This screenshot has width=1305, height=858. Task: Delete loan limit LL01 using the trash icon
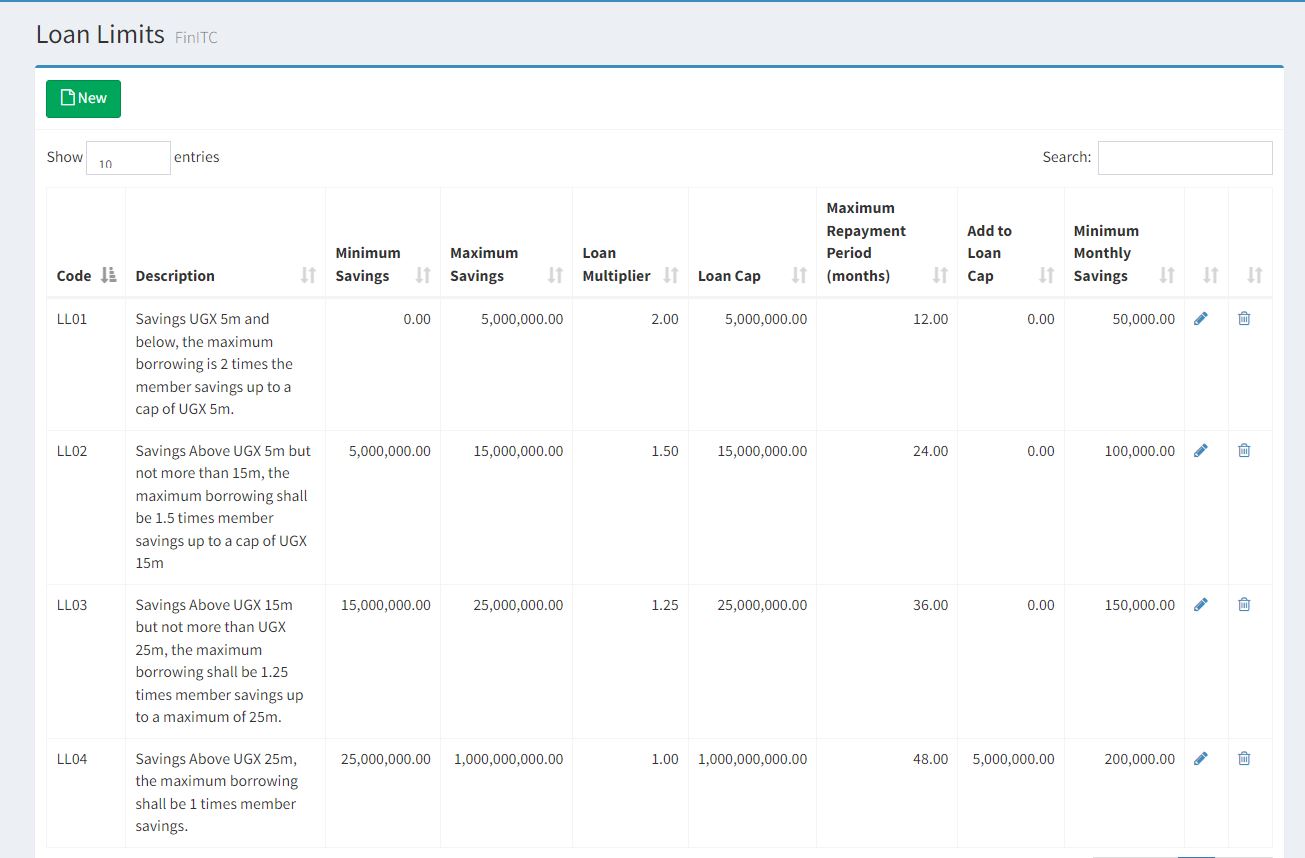[x=1244, y=319]
